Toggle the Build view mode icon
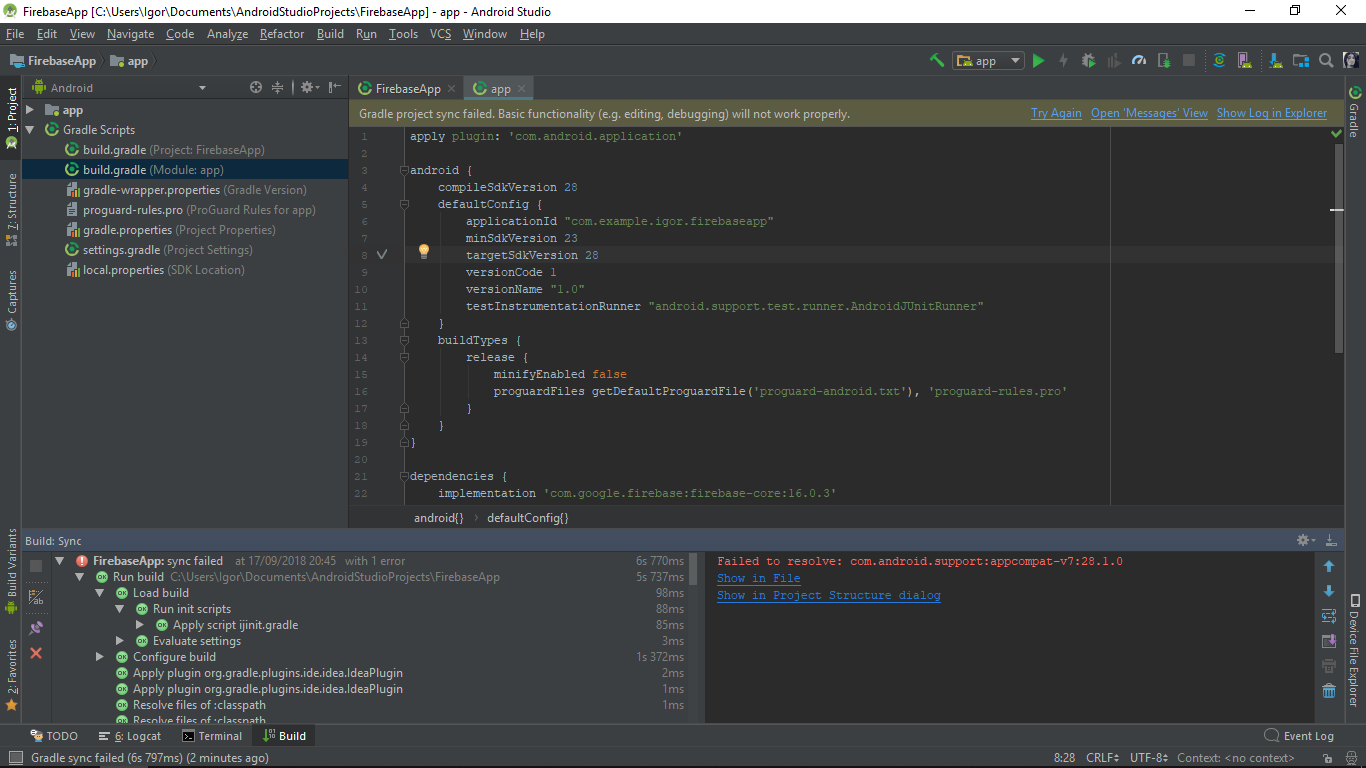 (36, 598)
